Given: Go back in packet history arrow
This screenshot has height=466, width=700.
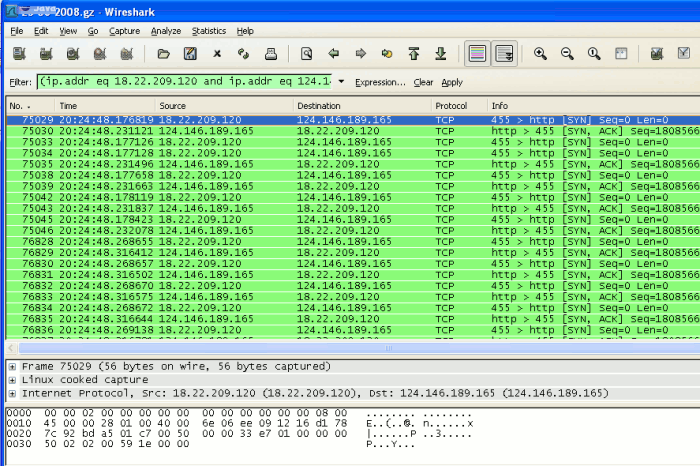Looking at the screenshot, I should tap(334, 54).
